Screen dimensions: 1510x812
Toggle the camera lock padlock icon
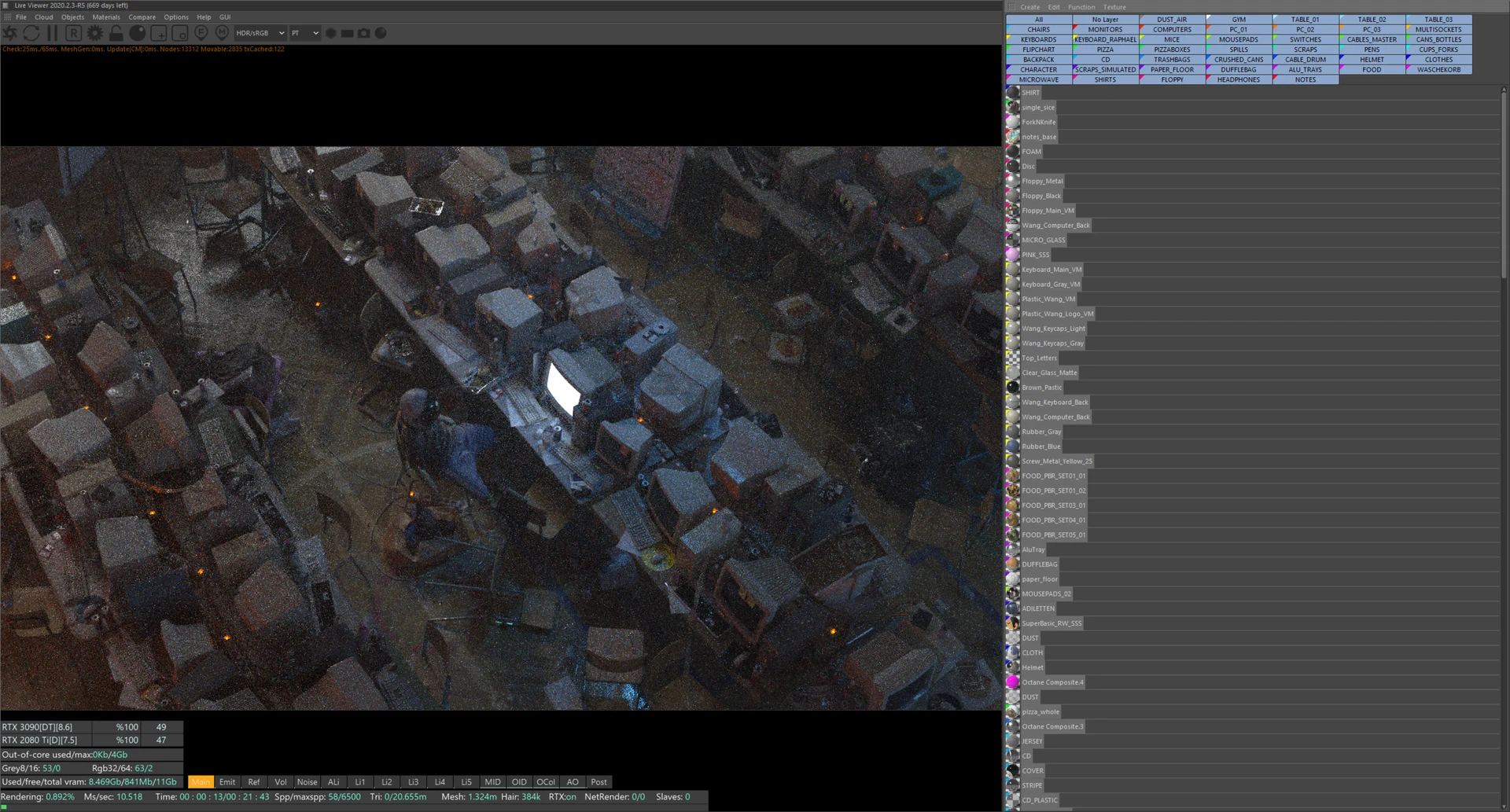pos(116,33)
